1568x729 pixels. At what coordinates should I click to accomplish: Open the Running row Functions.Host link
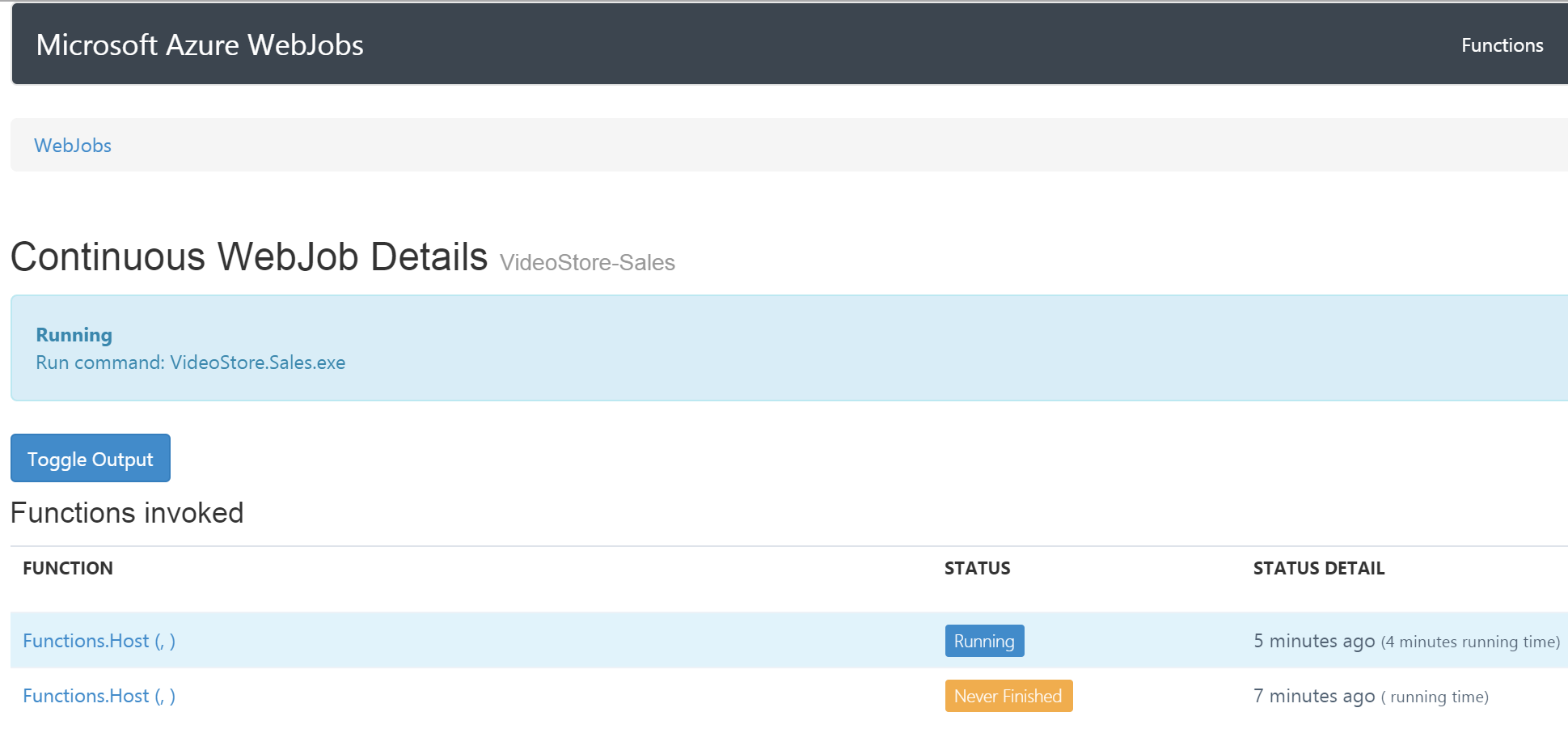99,641
